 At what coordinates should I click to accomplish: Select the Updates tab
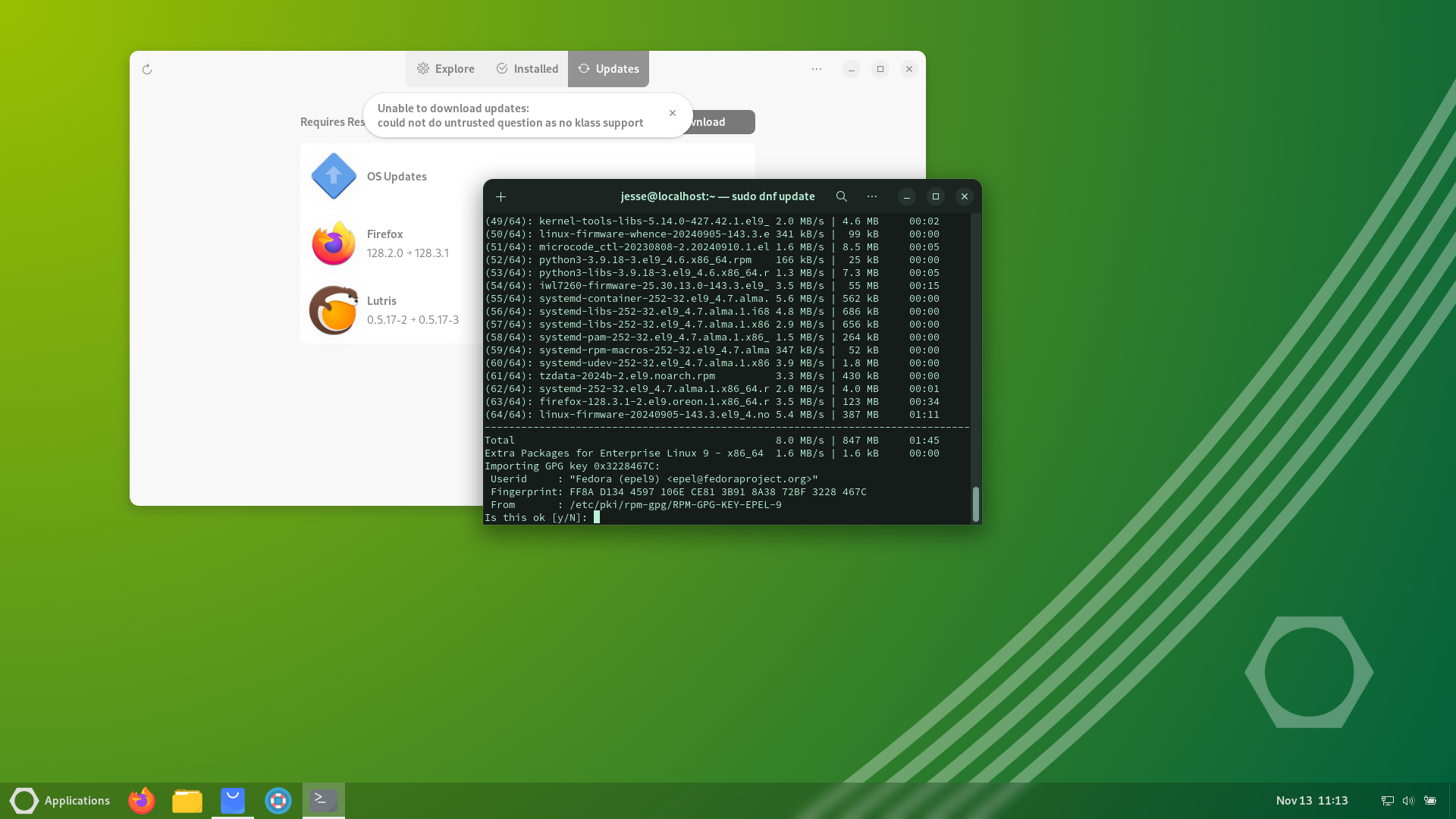click(608, 69)
